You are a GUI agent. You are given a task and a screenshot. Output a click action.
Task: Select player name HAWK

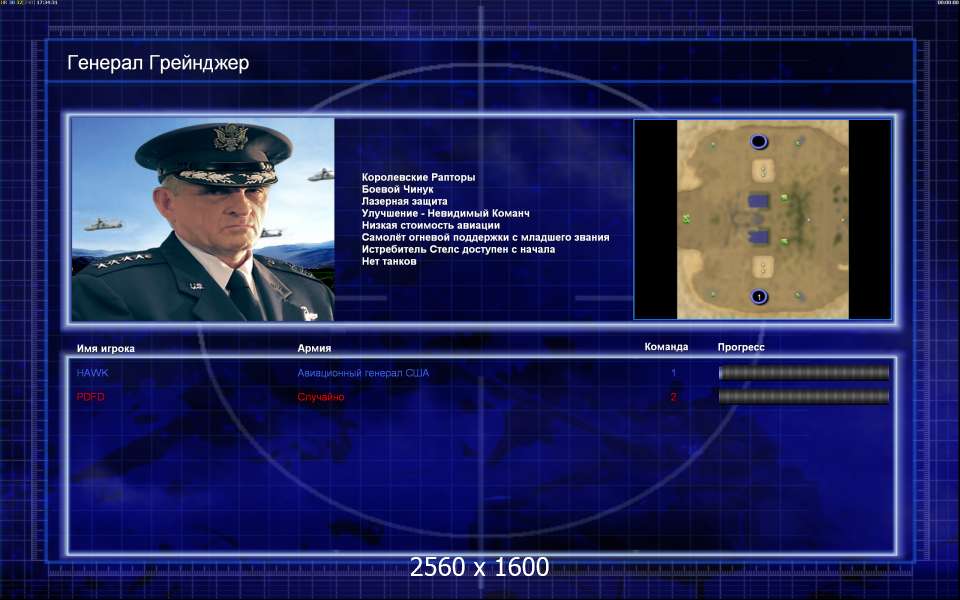pos(92,373)
